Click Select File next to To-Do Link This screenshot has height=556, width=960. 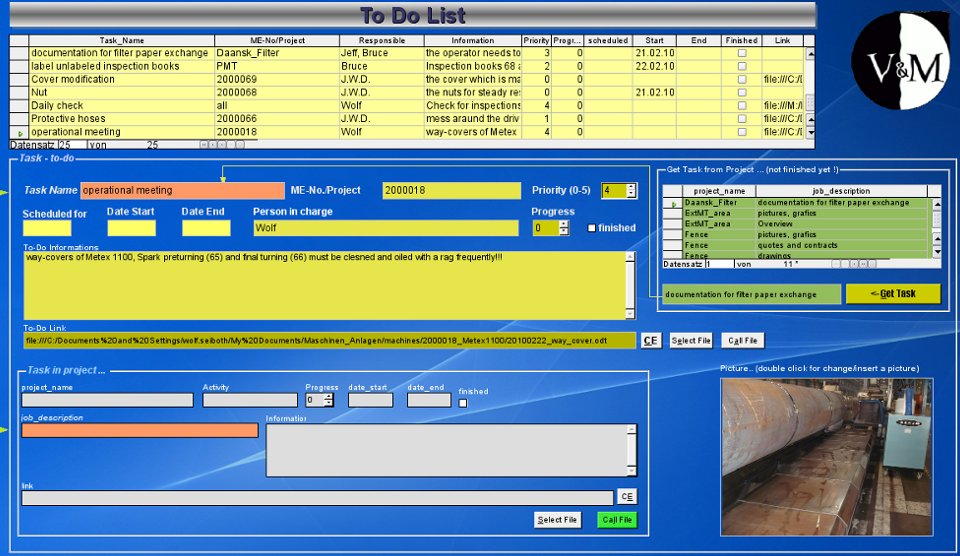coord(691,340)
